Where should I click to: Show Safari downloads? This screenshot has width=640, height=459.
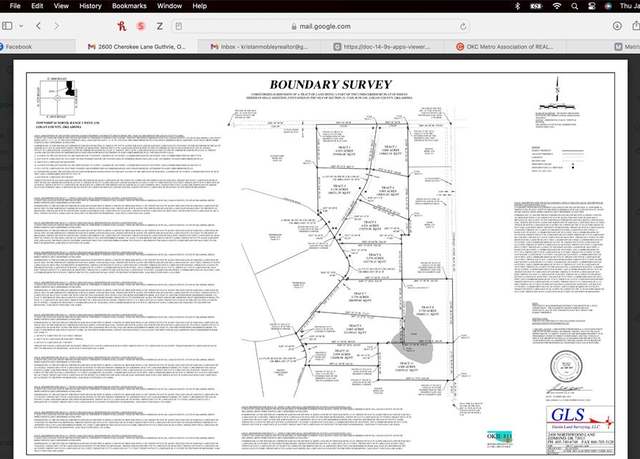point(617,26)
